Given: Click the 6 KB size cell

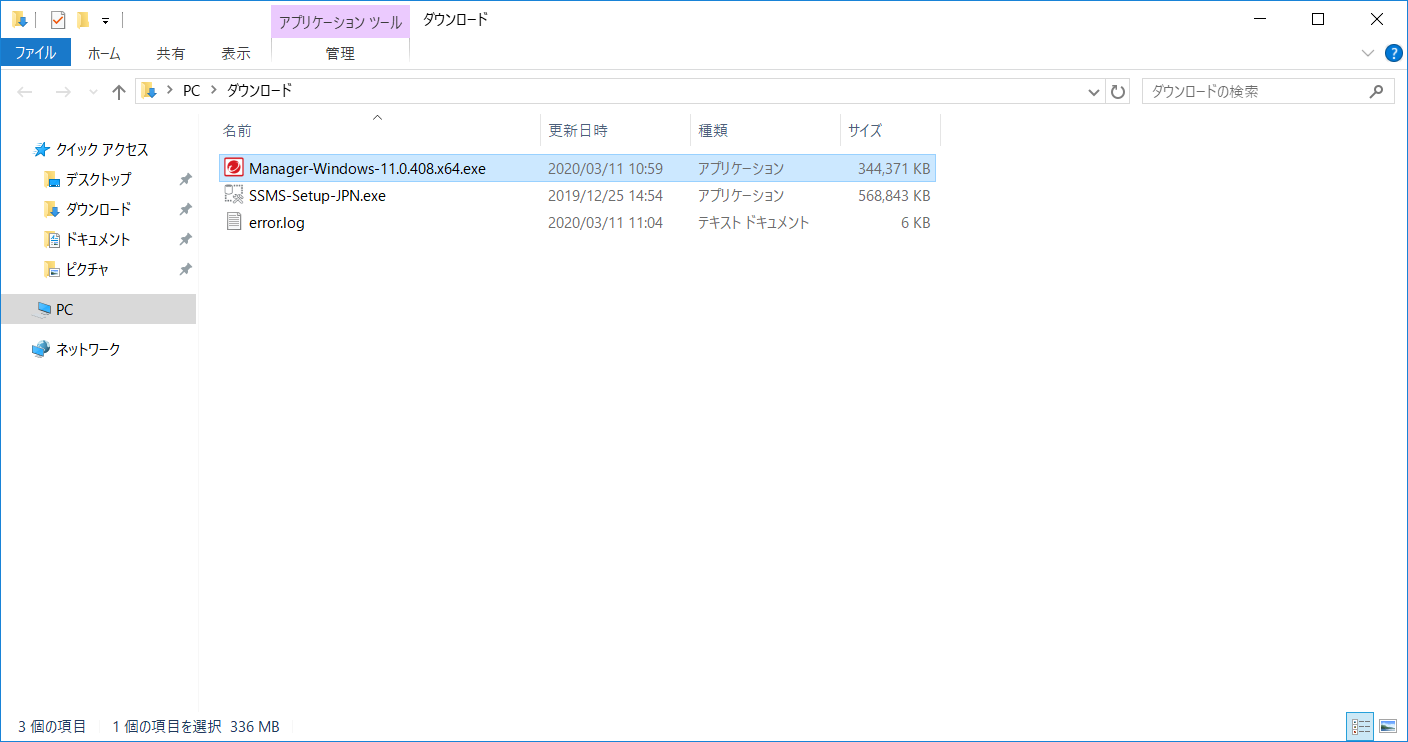Looking at the screenshot, I should [x=915, y=223].
